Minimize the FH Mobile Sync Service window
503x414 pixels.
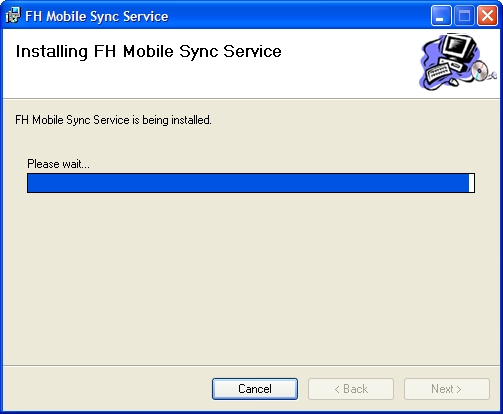[441, 15]
